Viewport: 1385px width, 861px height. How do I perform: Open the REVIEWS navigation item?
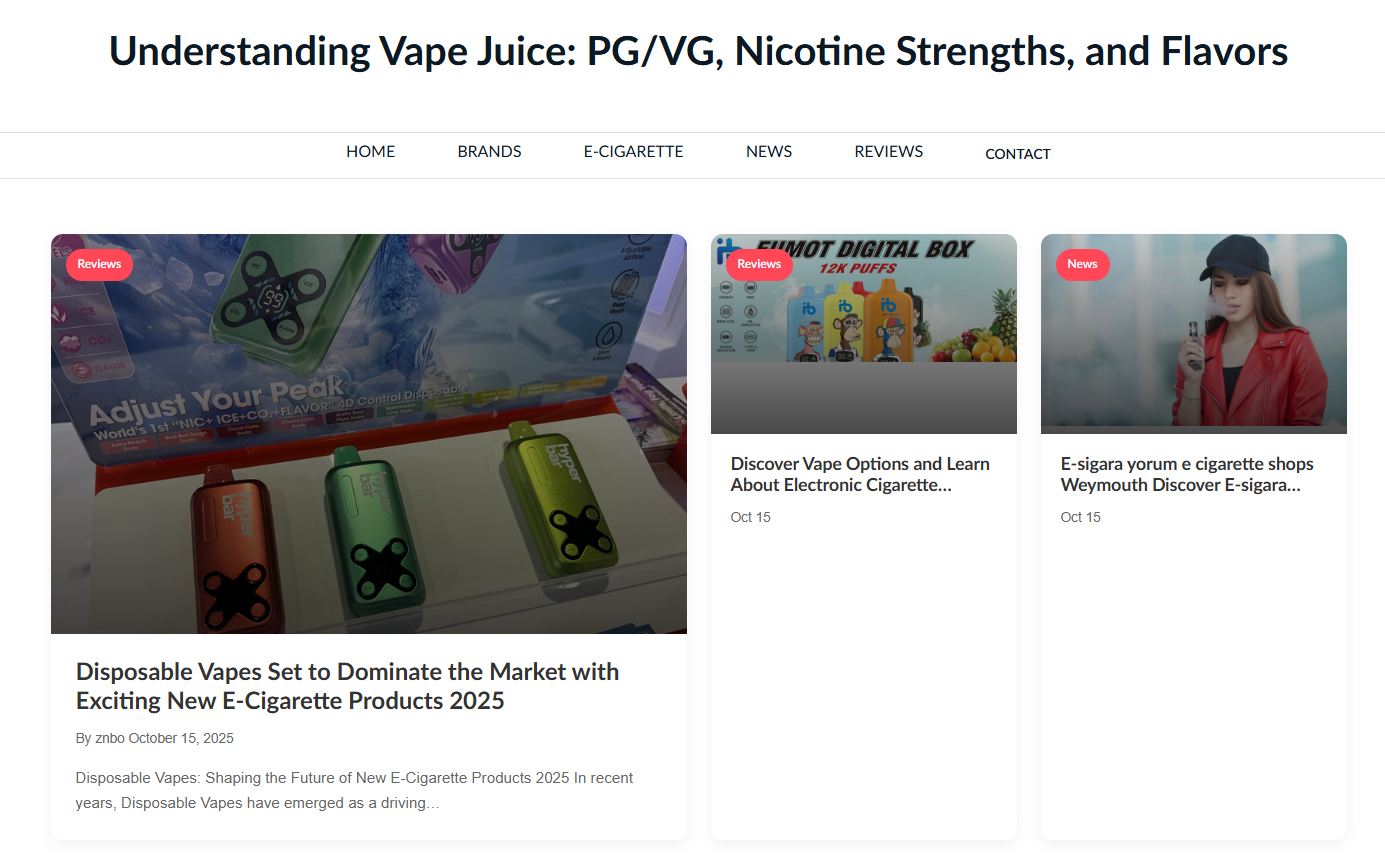[889, 152]
